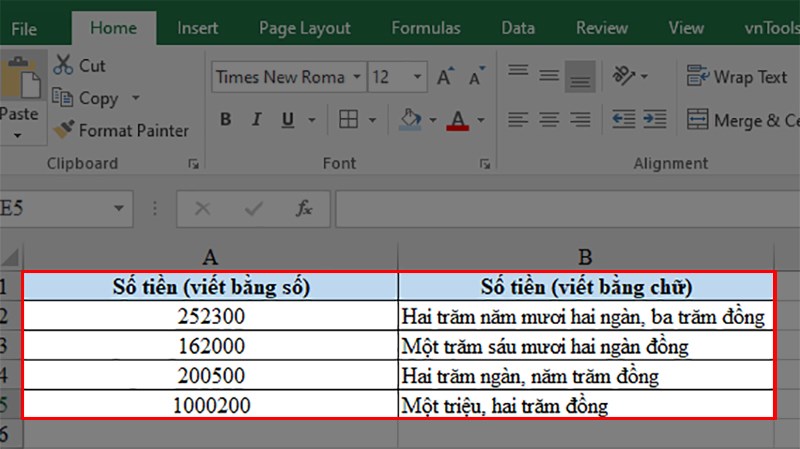Viewport: 800px width, 449px height.
Task: Switch to the Formulas tab
Action: click(426, 28)
